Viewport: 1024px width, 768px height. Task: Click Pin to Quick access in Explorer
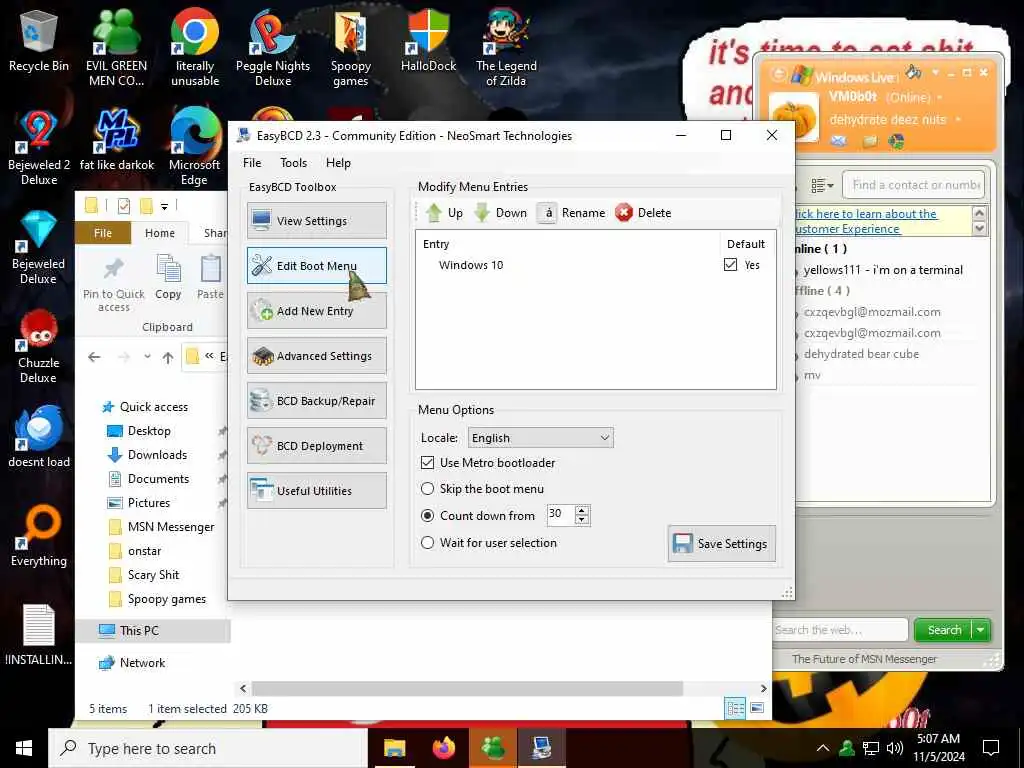coord(114,285)
